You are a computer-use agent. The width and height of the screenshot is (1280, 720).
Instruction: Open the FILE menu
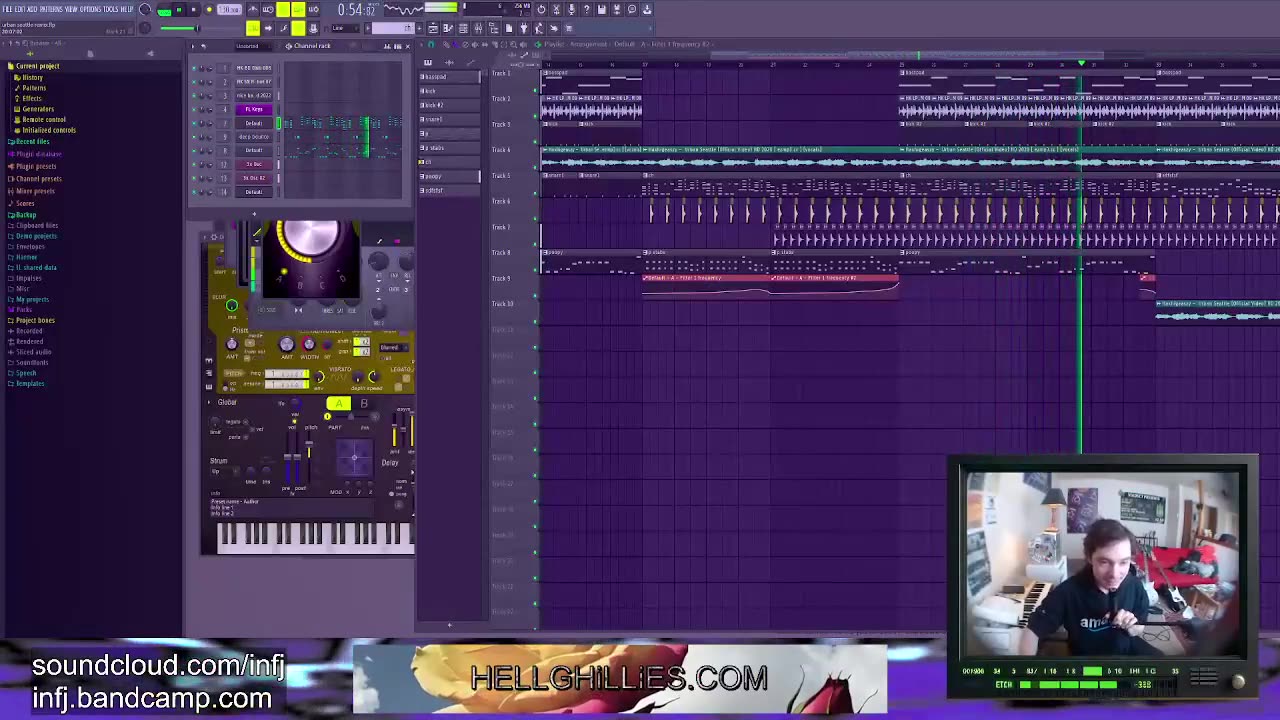pos(7,9)
